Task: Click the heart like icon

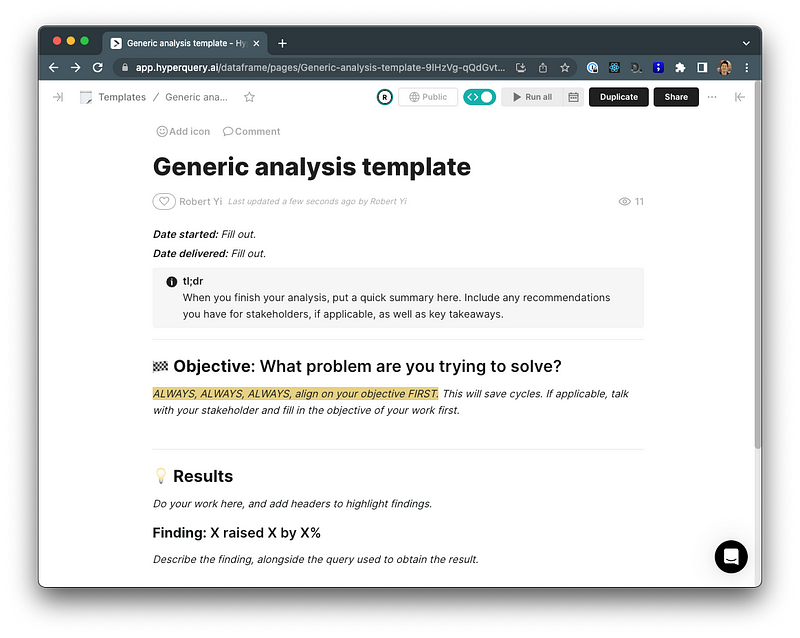Action: pos(164,201)
